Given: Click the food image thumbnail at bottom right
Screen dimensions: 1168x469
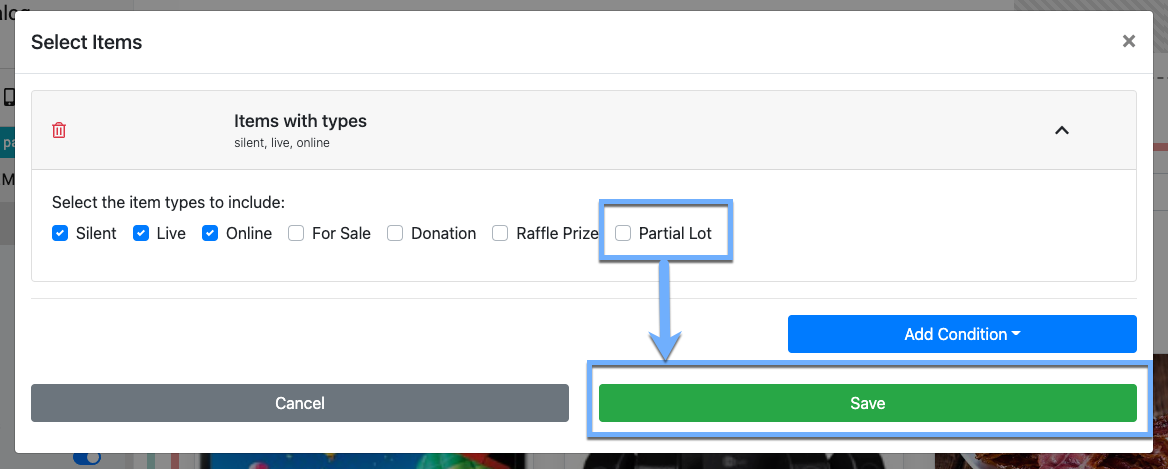Looking at the screenshot, I should pos(1050,461).
